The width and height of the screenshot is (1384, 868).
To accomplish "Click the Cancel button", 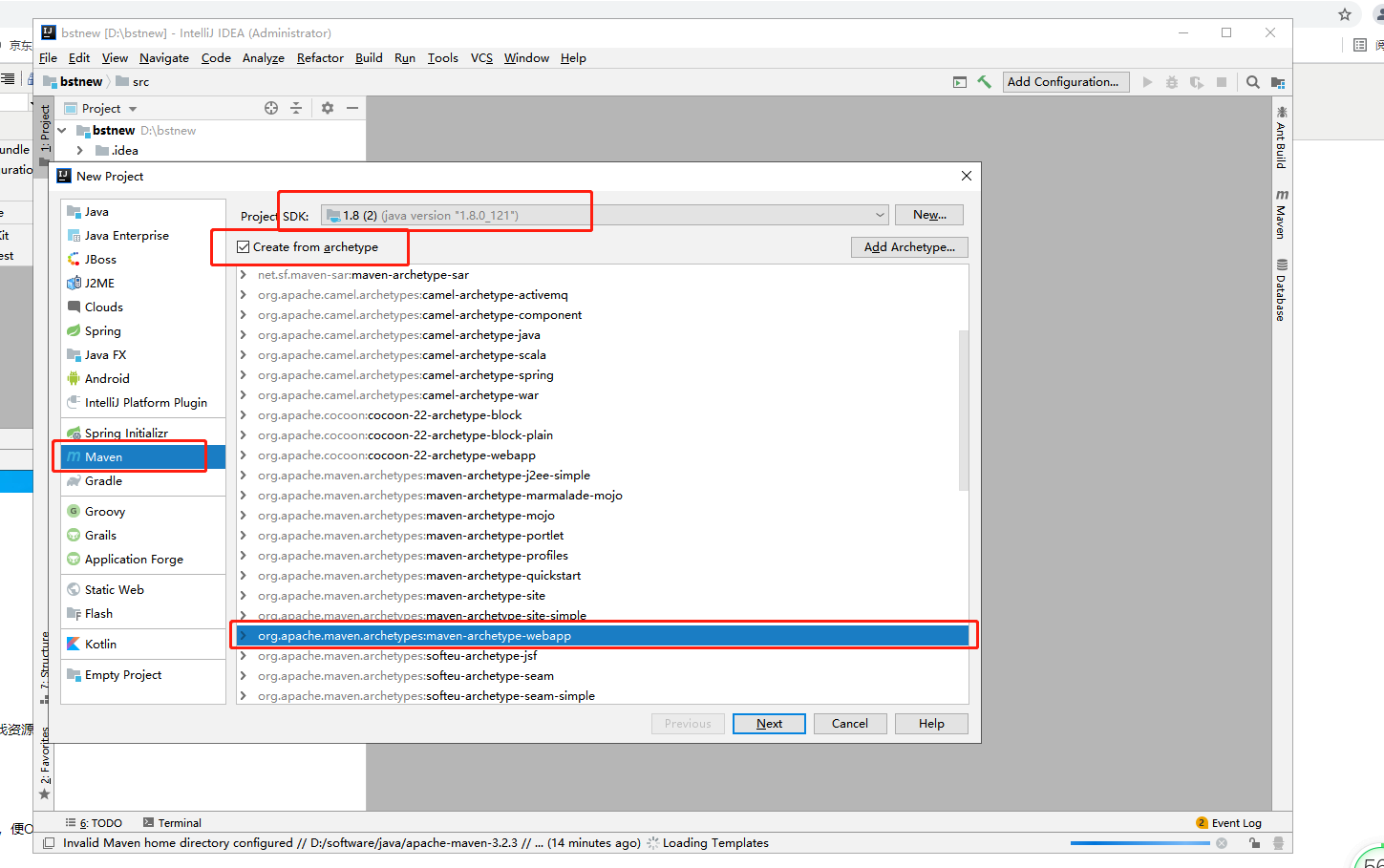I will click(850, 724).
